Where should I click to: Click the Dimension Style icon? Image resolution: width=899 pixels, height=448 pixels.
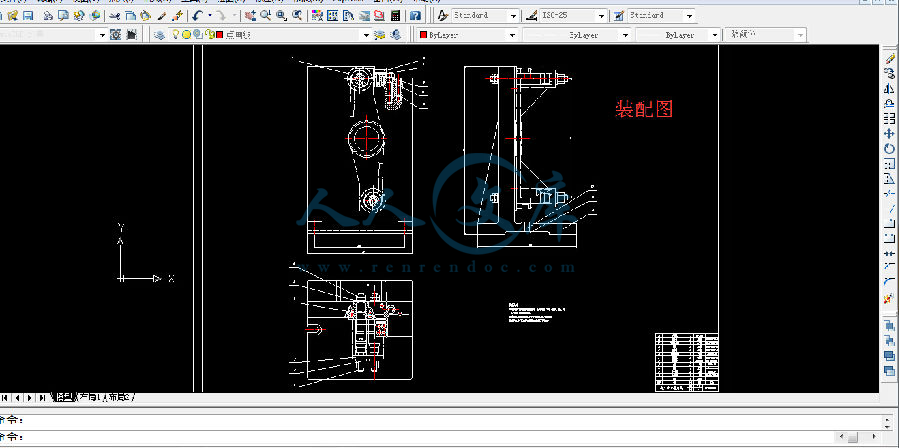pos(531,15)
